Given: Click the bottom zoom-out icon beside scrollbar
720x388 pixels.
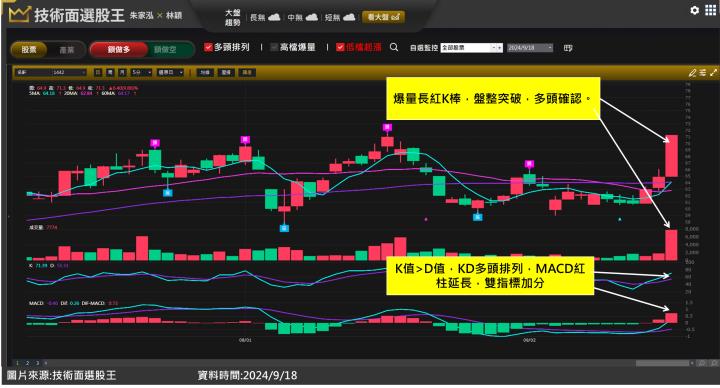Looking at the screenshot, I should coord(702,363).
